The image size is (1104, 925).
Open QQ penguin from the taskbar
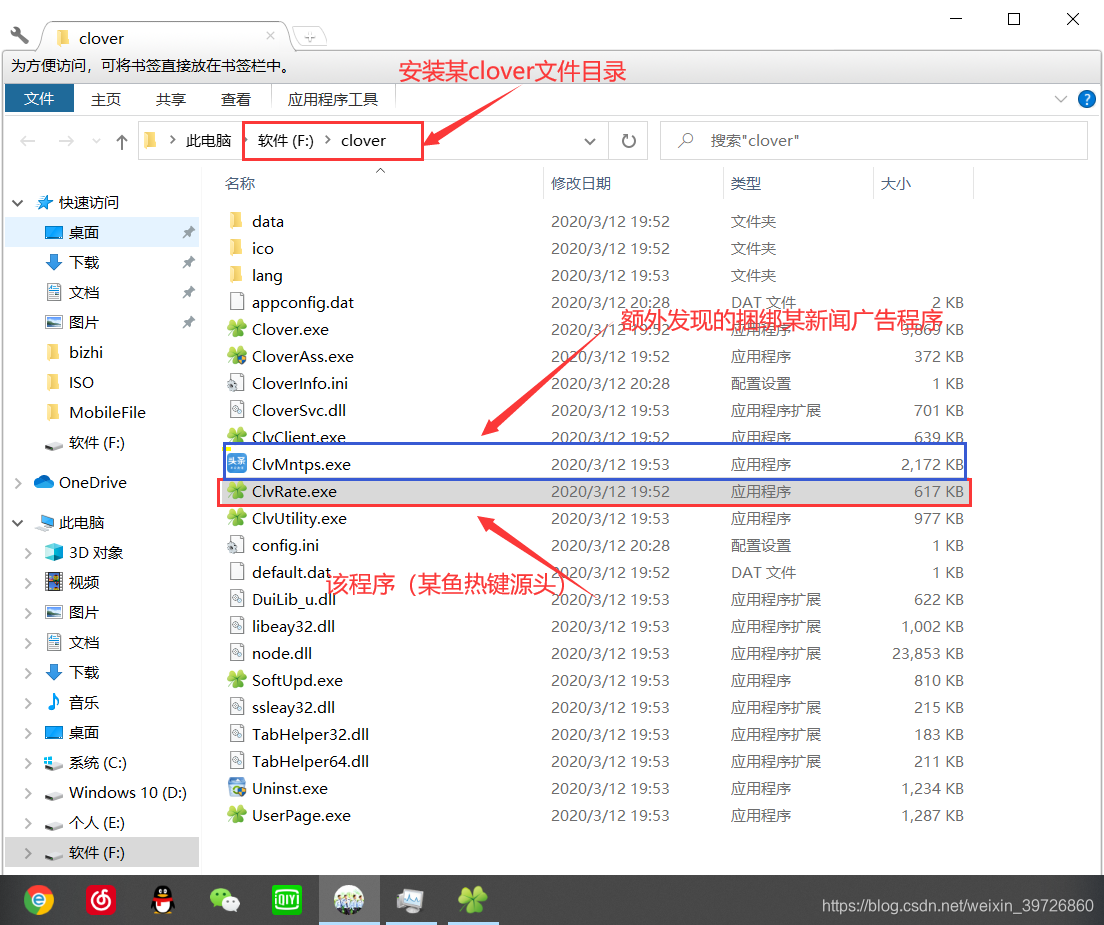[163, 900]
